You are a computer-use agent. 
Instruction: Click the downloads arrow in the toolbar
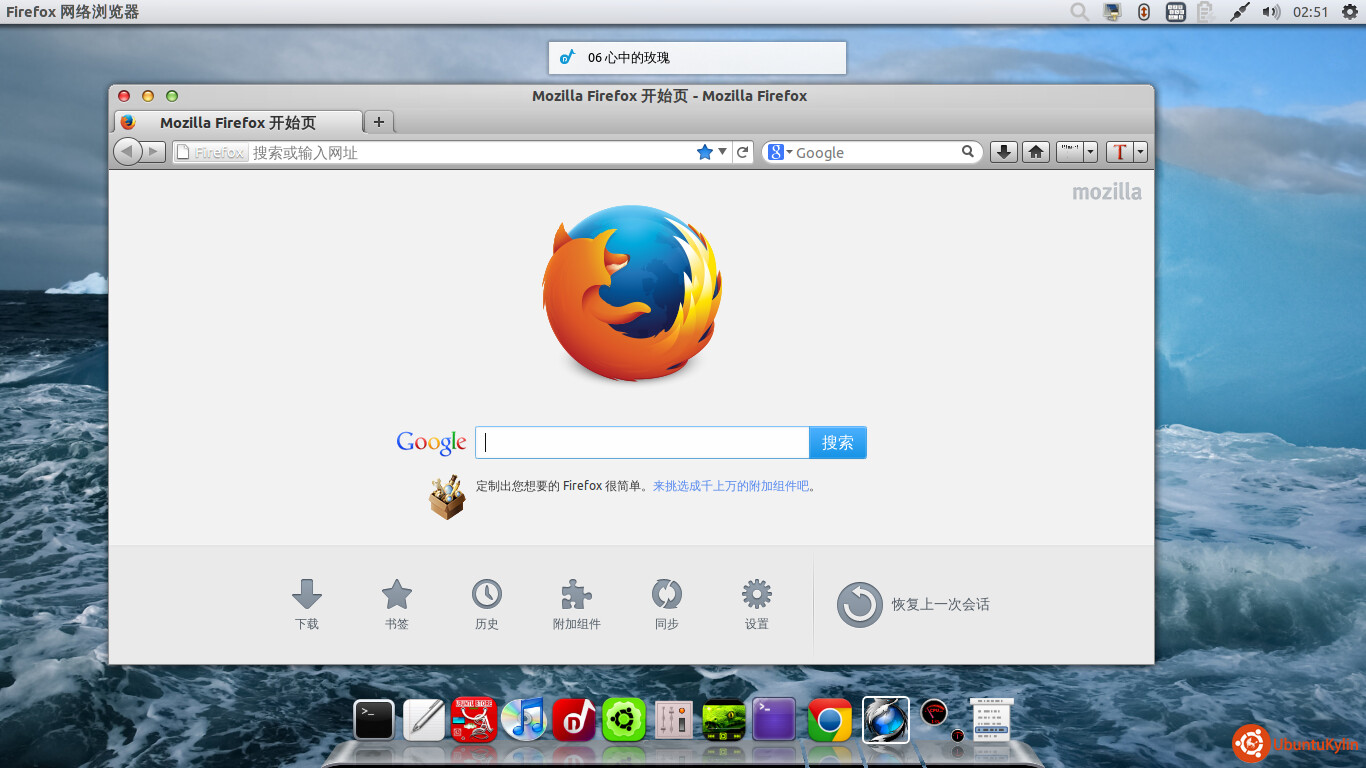coord(1004,152)
